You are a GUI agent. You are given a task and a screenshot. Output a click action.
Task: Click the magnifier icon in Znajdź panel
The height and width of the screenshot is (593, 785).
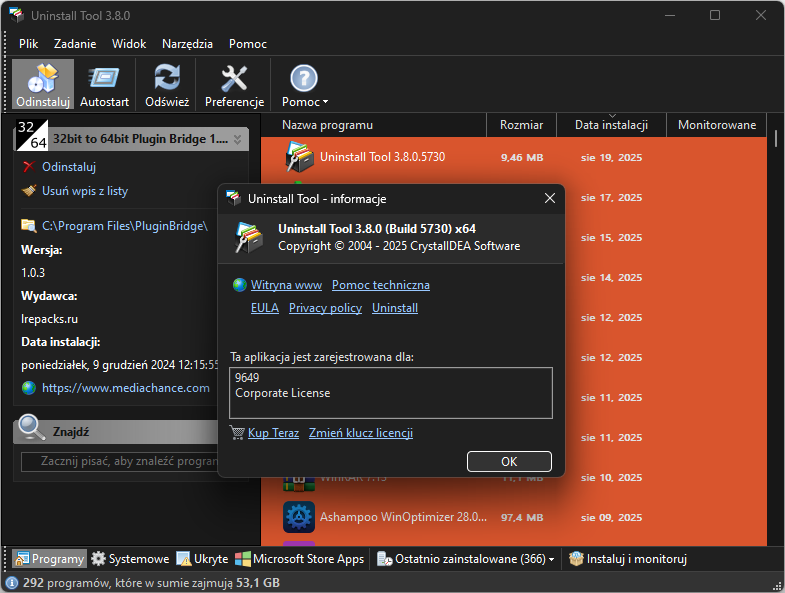31,427
